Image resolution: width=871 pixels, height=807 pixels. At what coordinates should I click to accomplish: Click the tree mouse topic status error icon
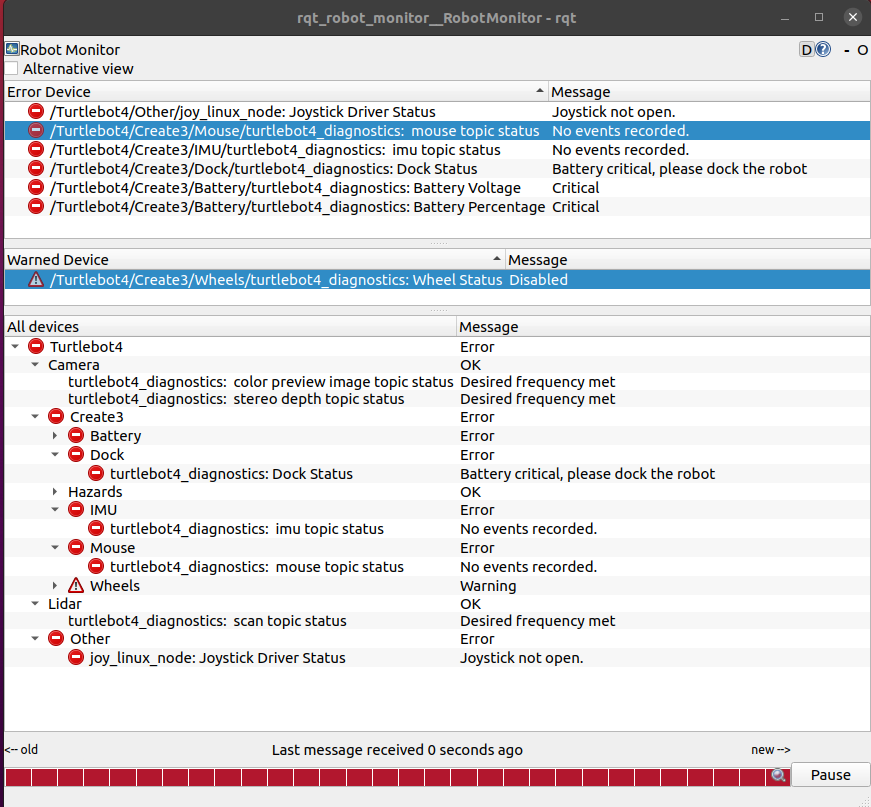96,566
